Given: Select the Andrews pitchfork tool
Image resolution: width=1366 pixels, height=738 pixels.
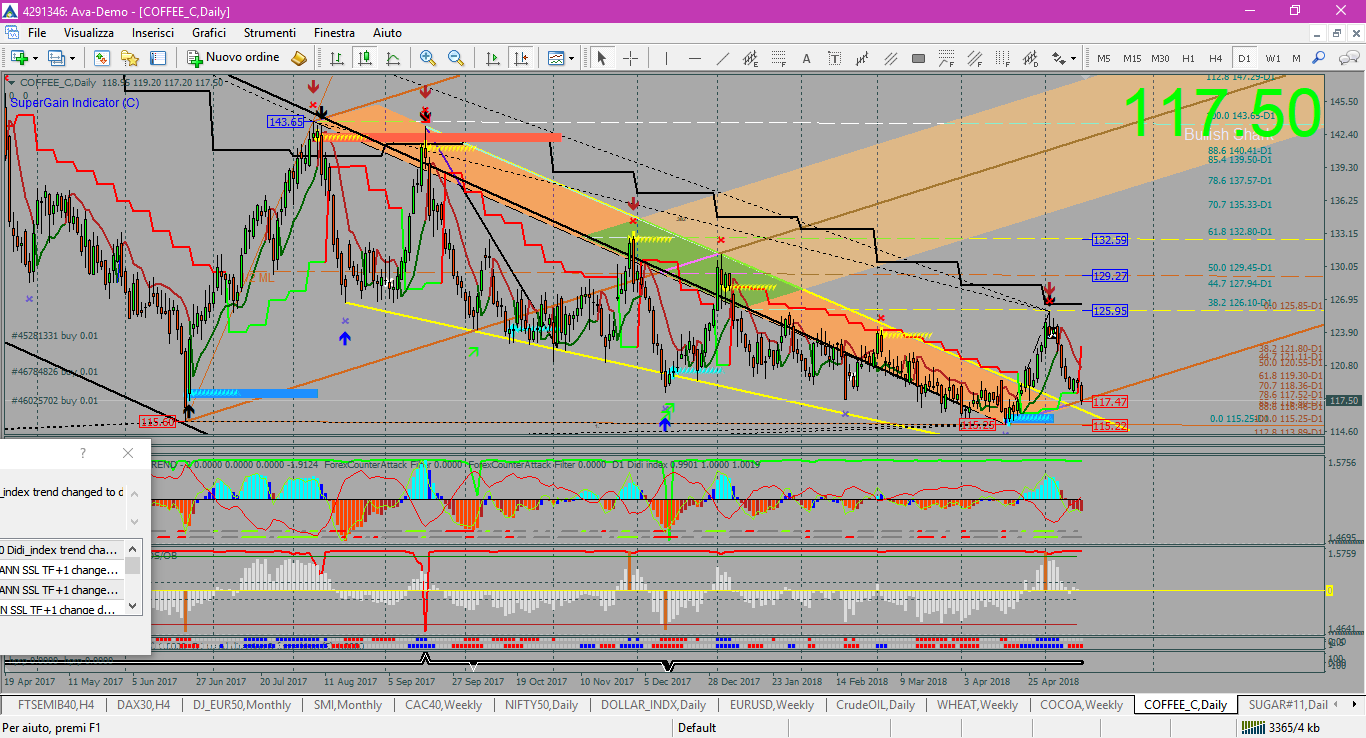Looking at the screenshot, I should point(862,58).
